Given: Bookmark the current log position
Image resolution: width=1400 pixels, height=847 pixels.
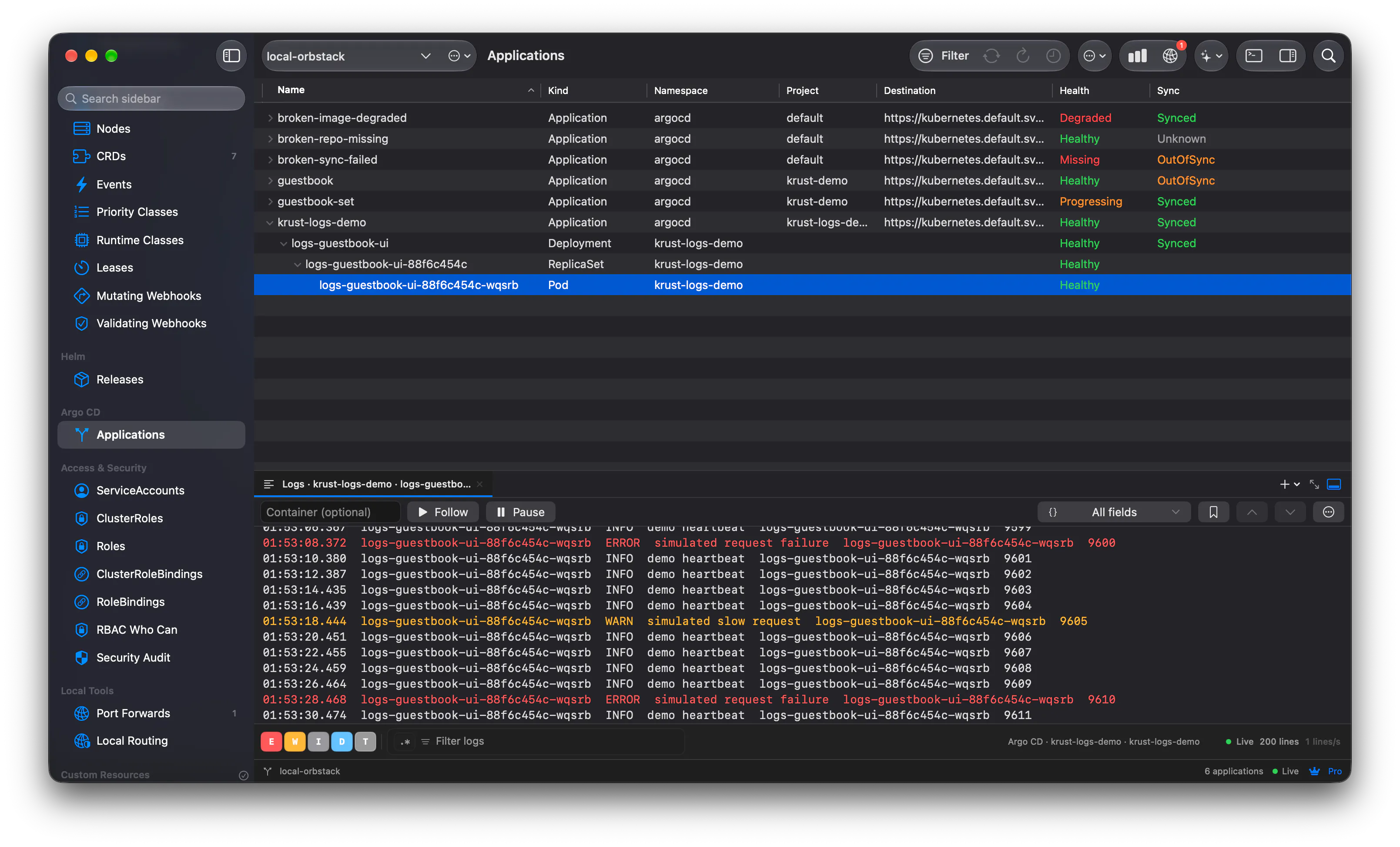Looking at the screenshot, I should 1213,511.
